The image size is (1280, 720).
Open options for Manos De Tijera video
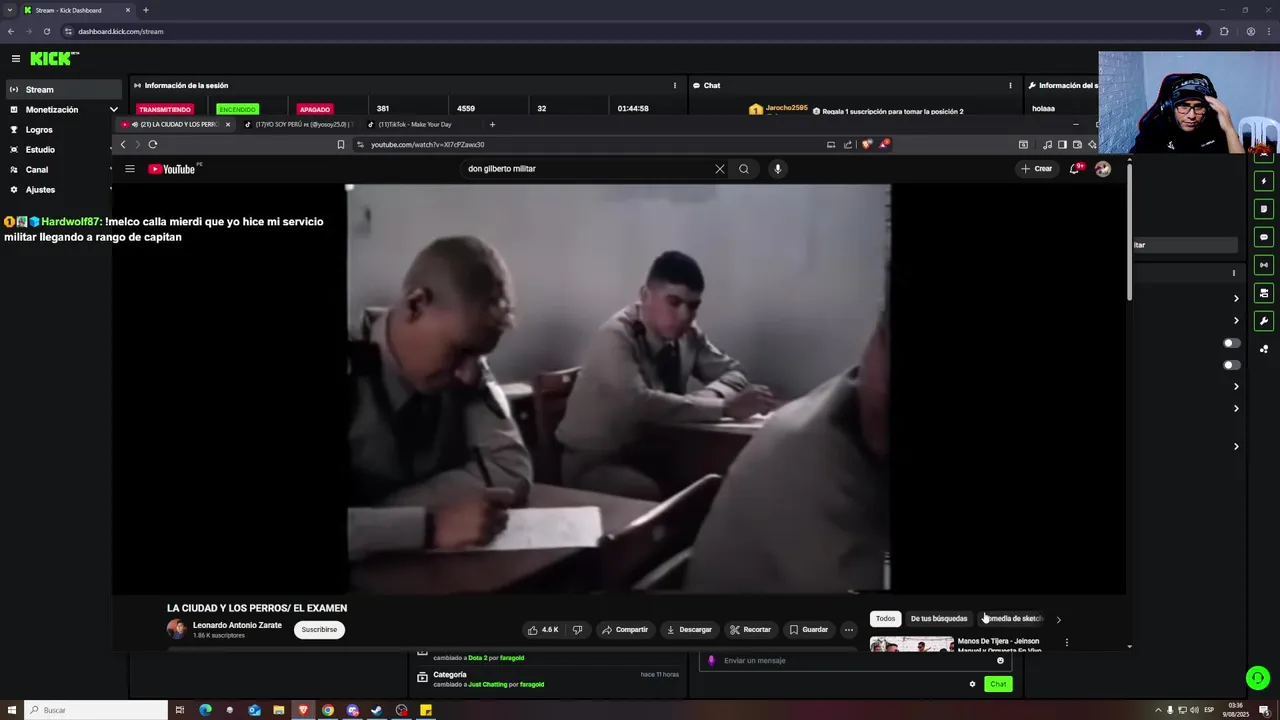pyautogui.click(x=1066, y=642)
